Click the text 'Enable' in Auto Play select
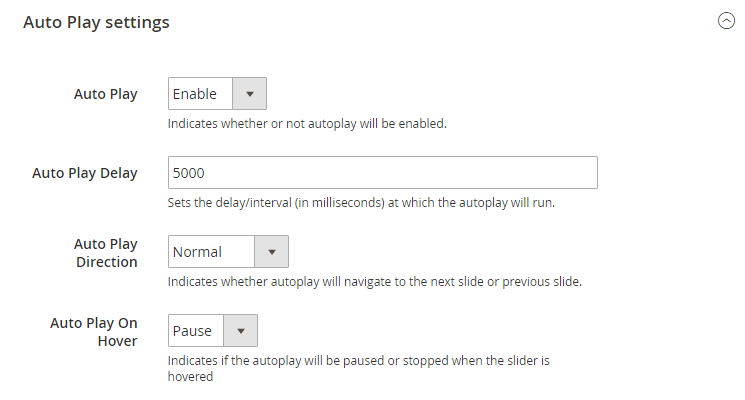Screen dimensions: 745x400 195,94
